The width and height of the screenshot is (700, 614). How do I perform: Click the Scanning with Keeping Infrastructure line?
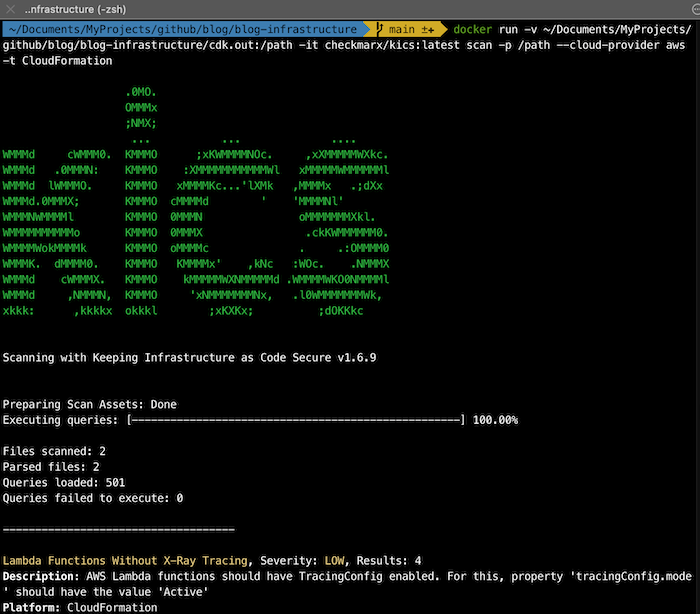coord(189,358)
